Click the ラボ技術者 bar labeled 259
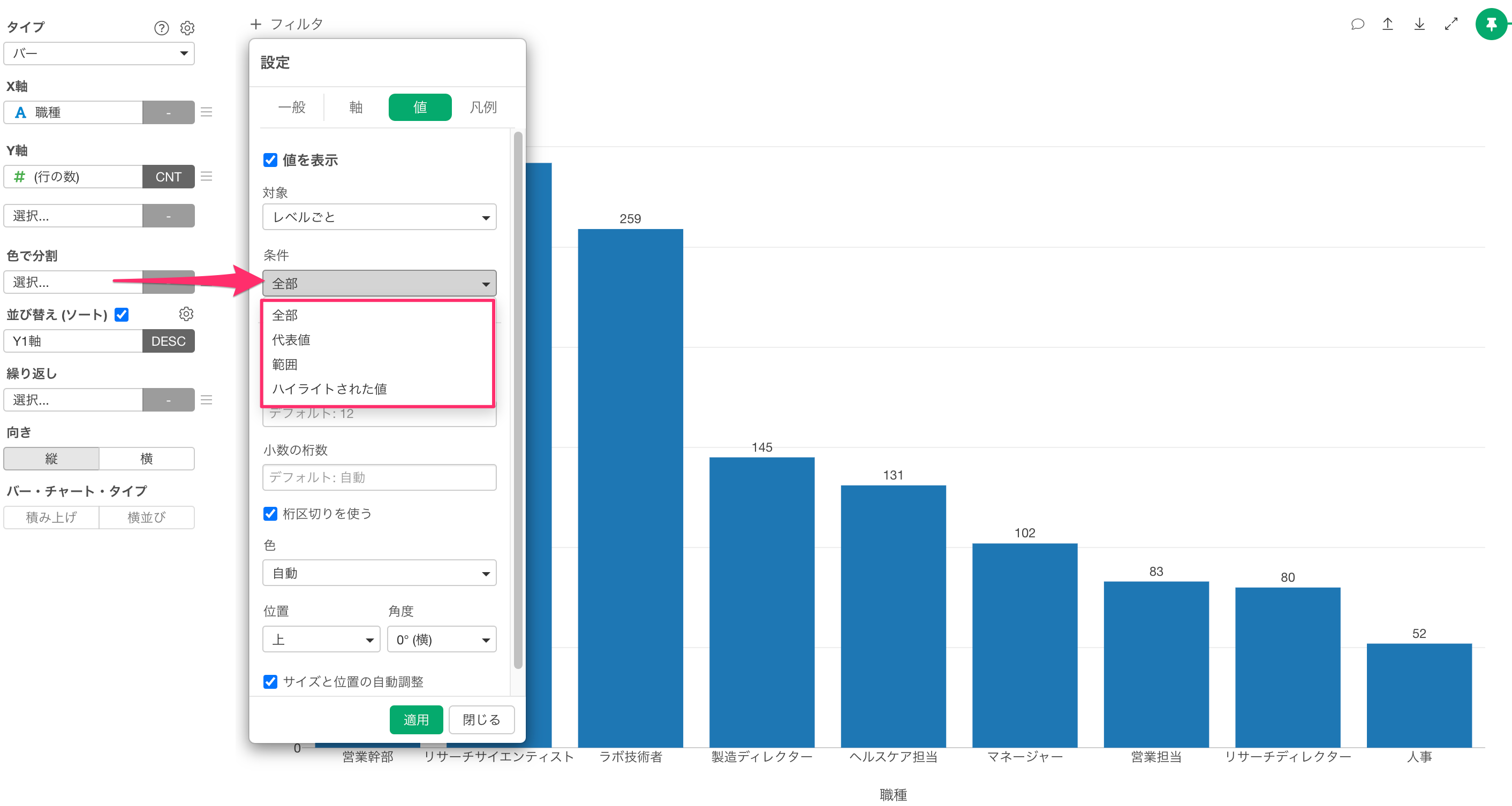 tap(630, 488)
